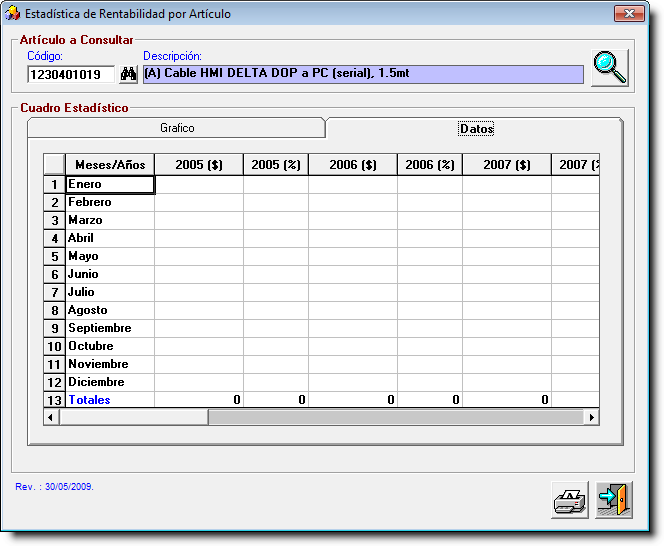Click row number 12 header
Image resolution: width=664 pixels, height=546 pixels.
54,382
